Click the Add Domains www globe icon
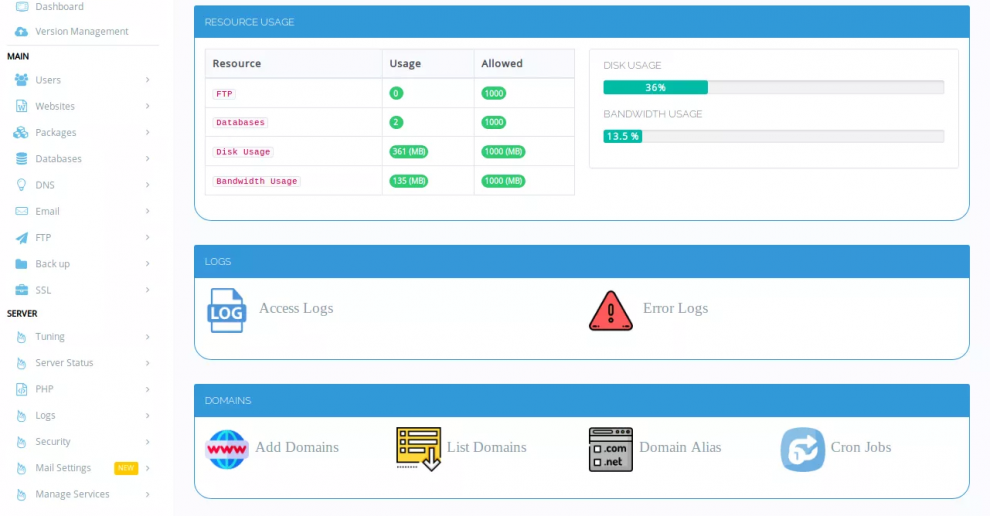 [x=226, y=449]
